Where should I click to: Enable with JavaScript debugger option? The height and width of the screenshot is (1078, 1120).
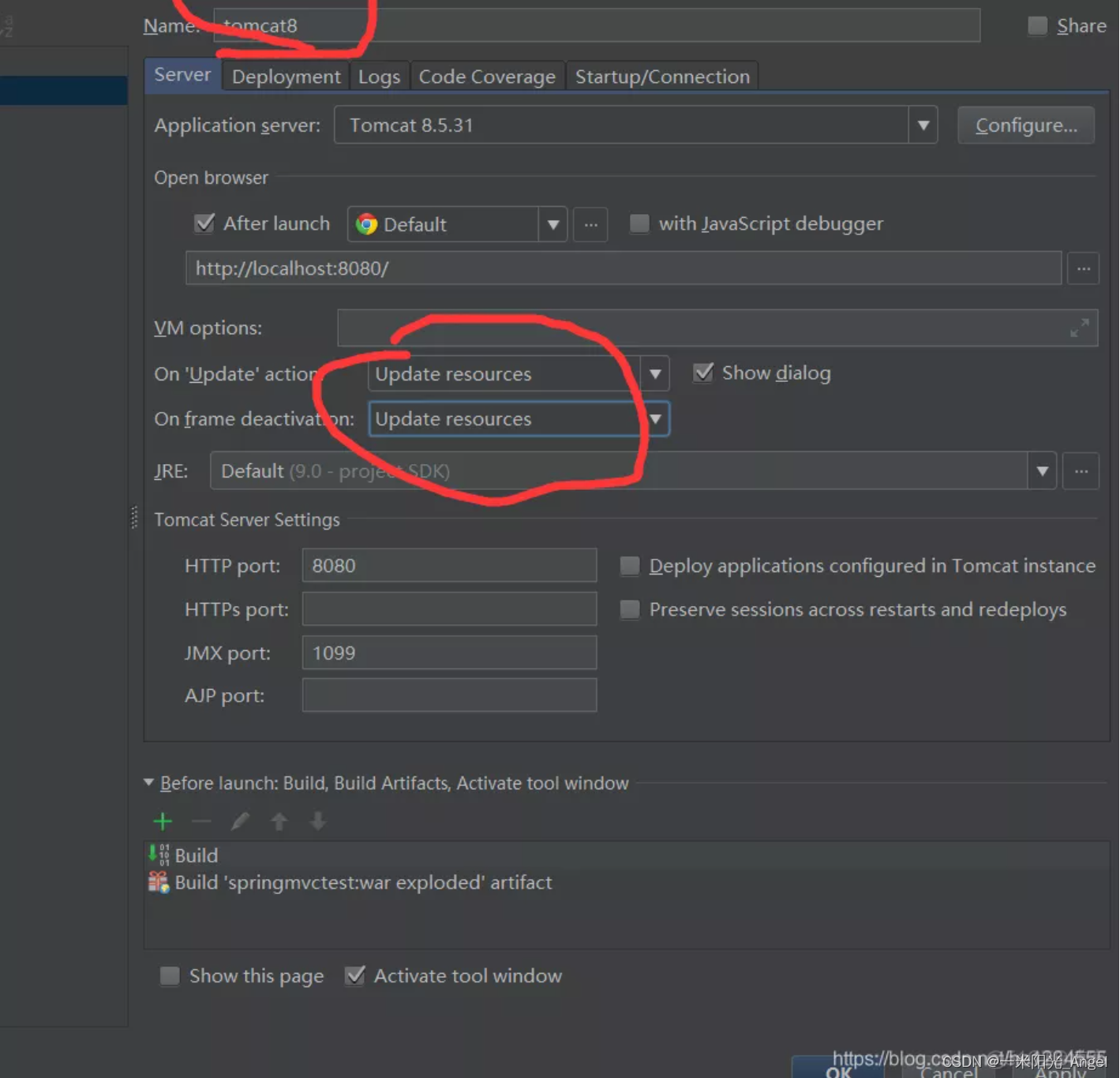[x=639, y=223]
